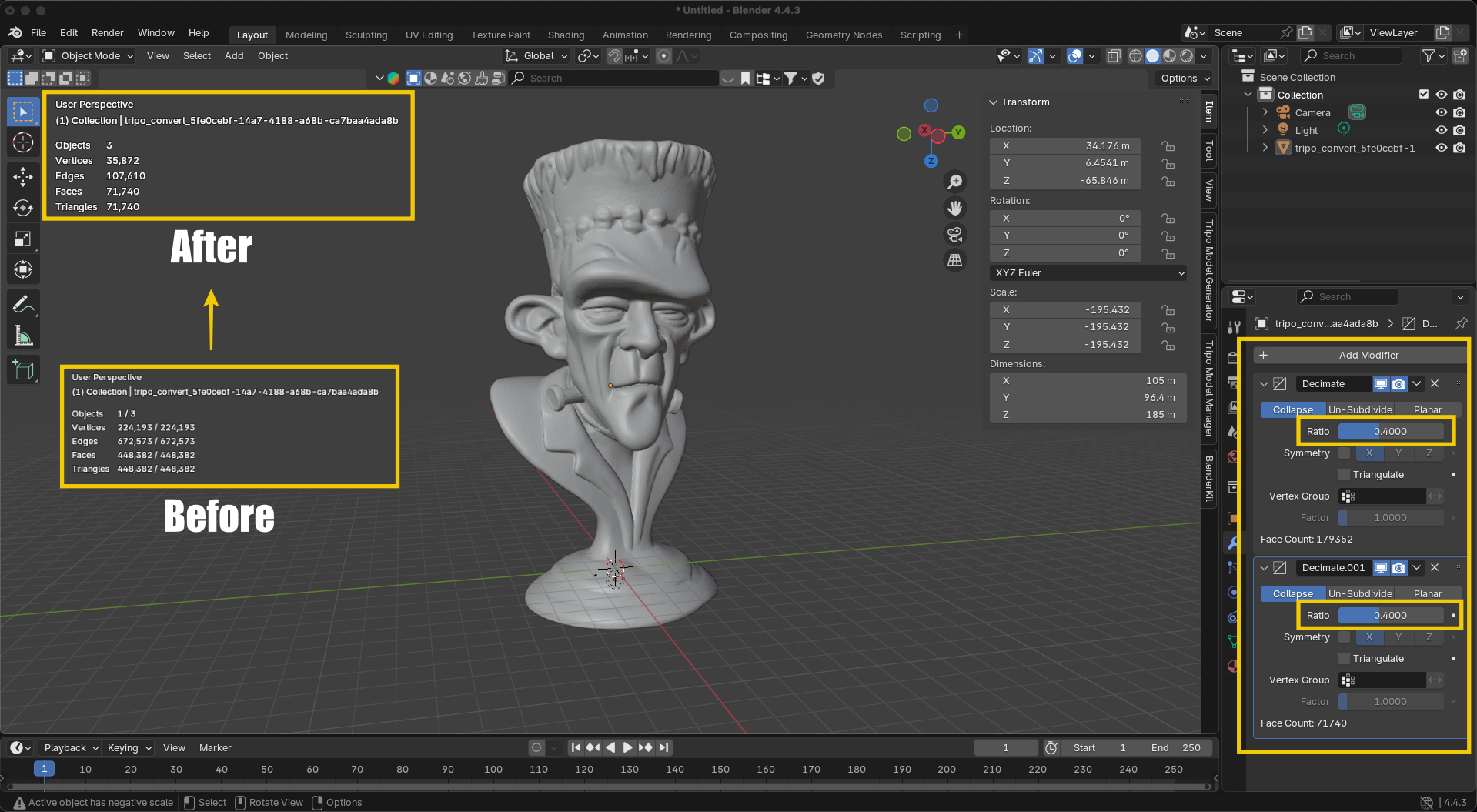
Task: Disable Camera rendering in outliner
Action: click(x=1459, y=112)
